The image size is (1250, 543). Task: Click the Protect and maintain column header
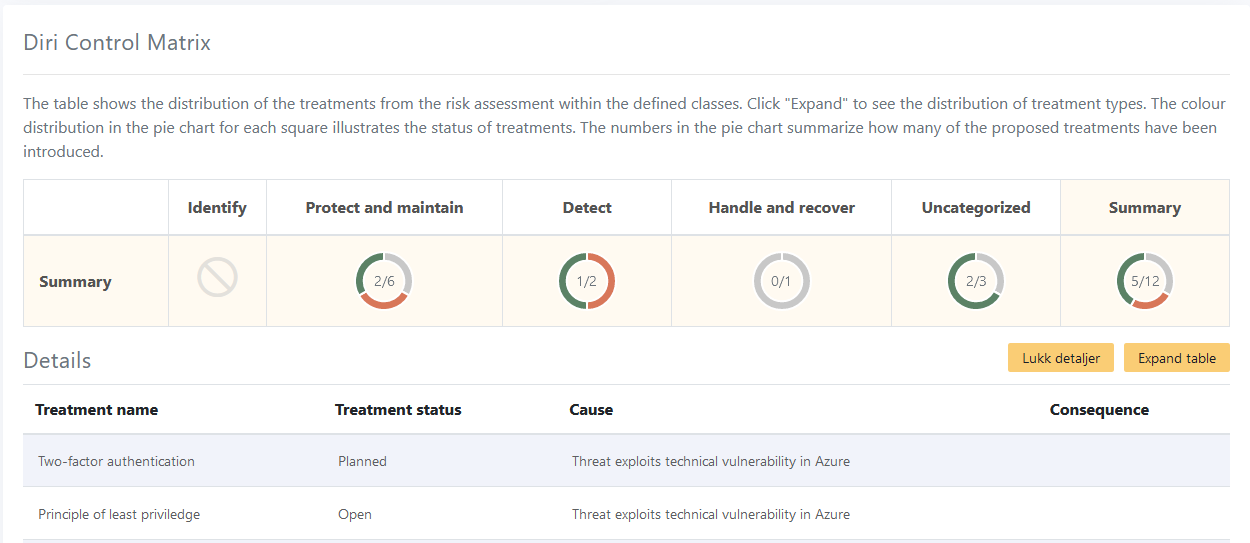coord(384,208)
